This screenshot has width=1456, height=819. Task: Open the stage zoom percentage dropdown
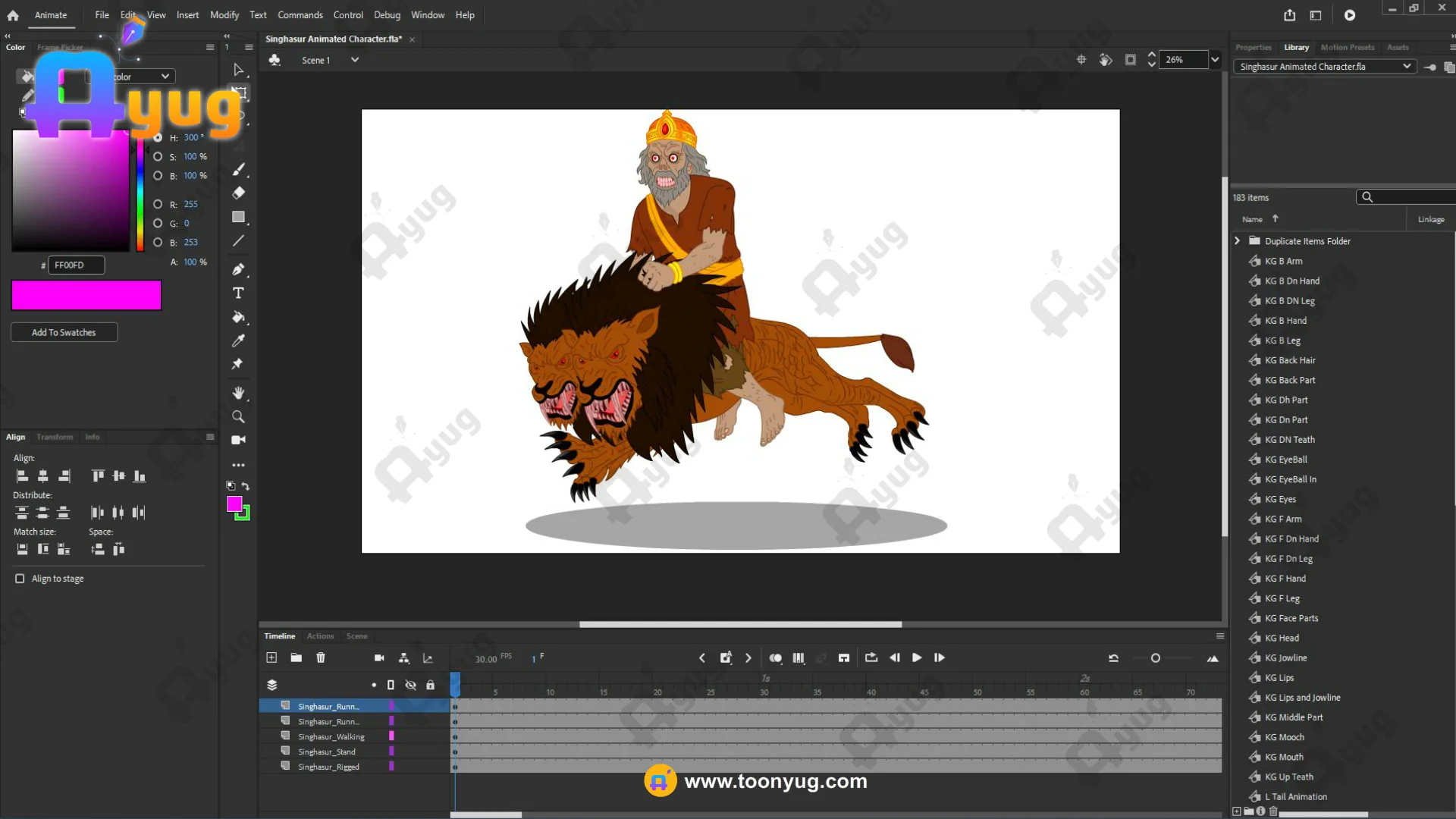pyautogui.click(x=1215, y=60)
